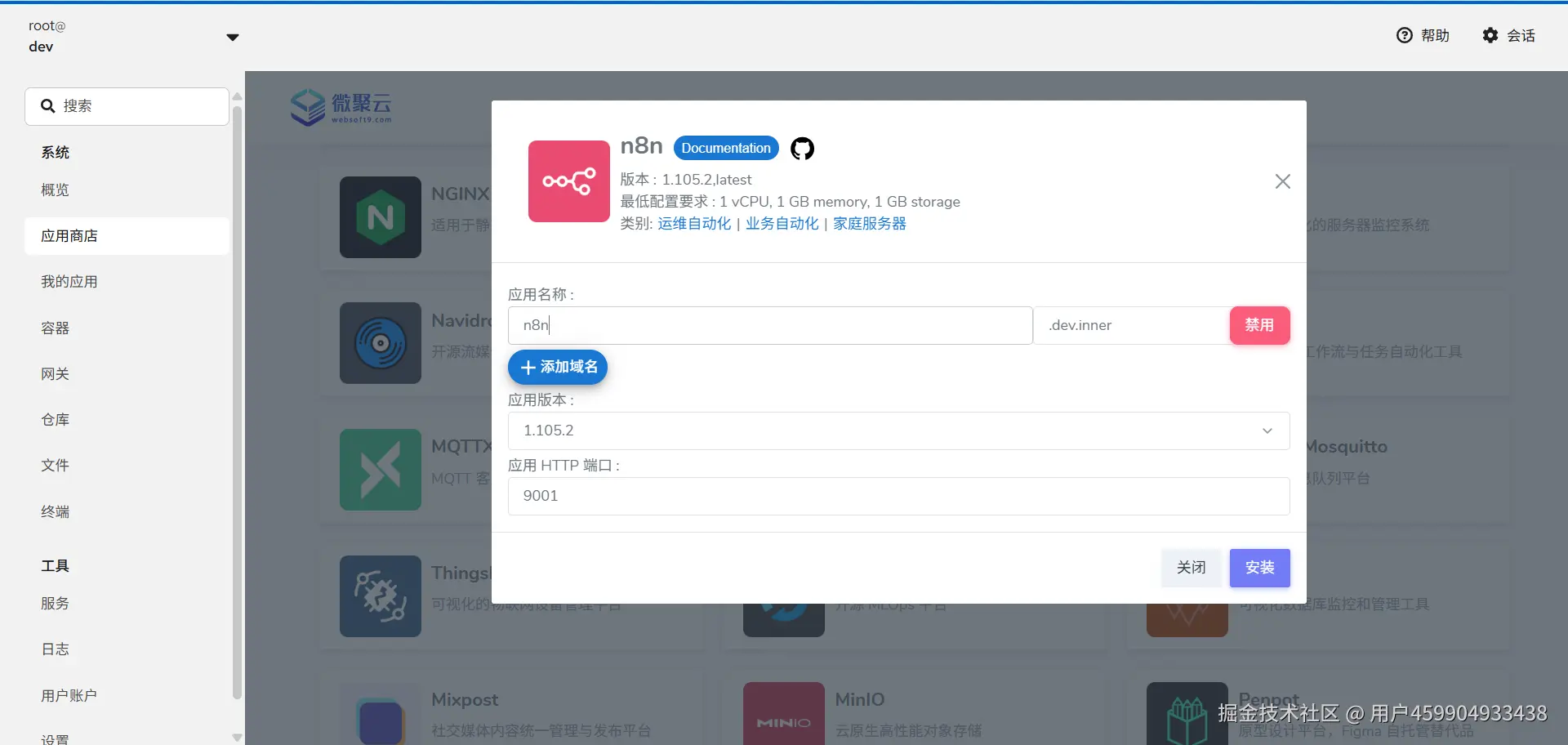
Task: Select App Store in the sidebar
Action: click(127, 236)
